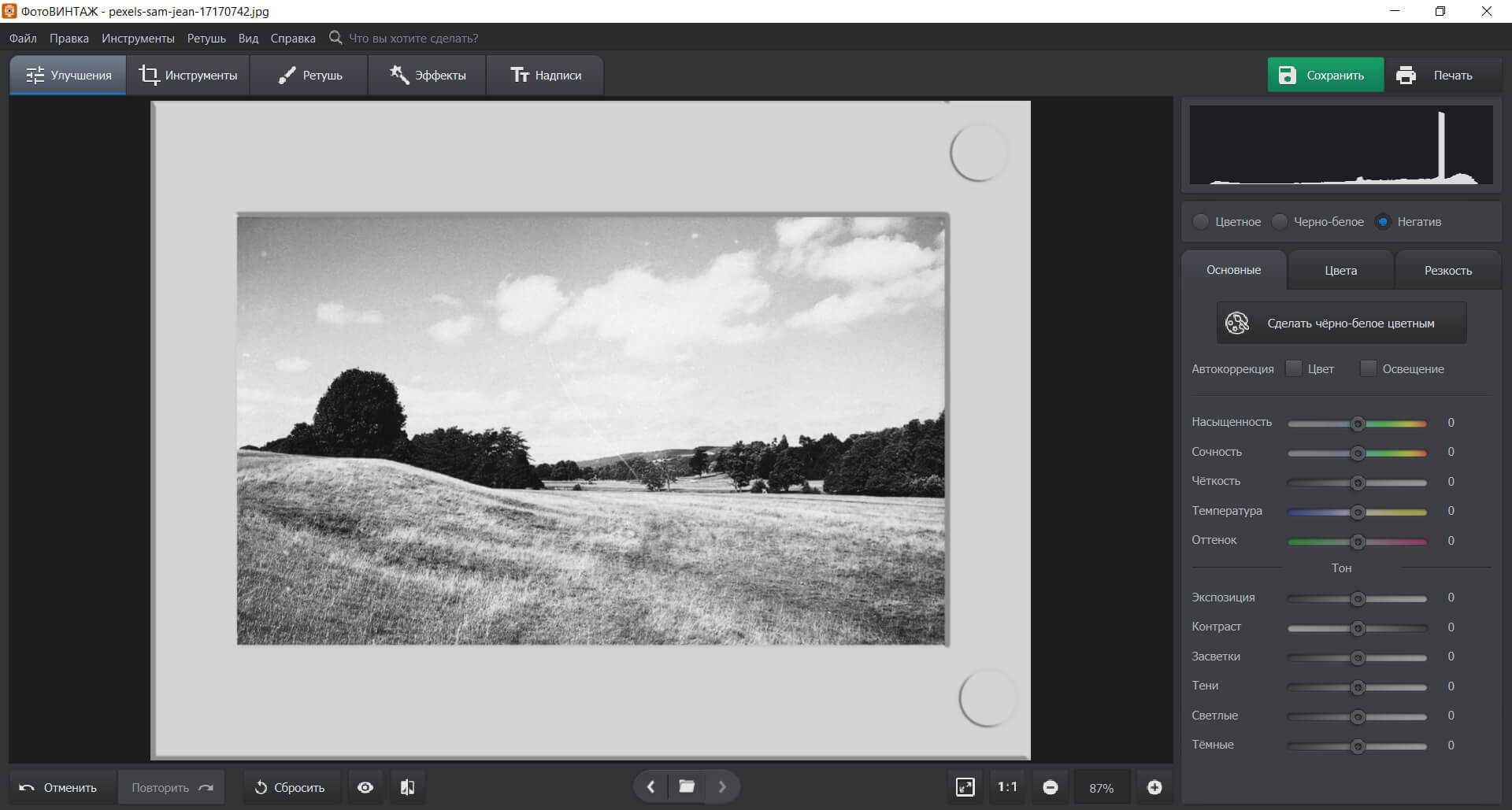Adjust the Температура slider handle
Viewport: 1512px width, 810px height.
click(x=1358, y=512)
